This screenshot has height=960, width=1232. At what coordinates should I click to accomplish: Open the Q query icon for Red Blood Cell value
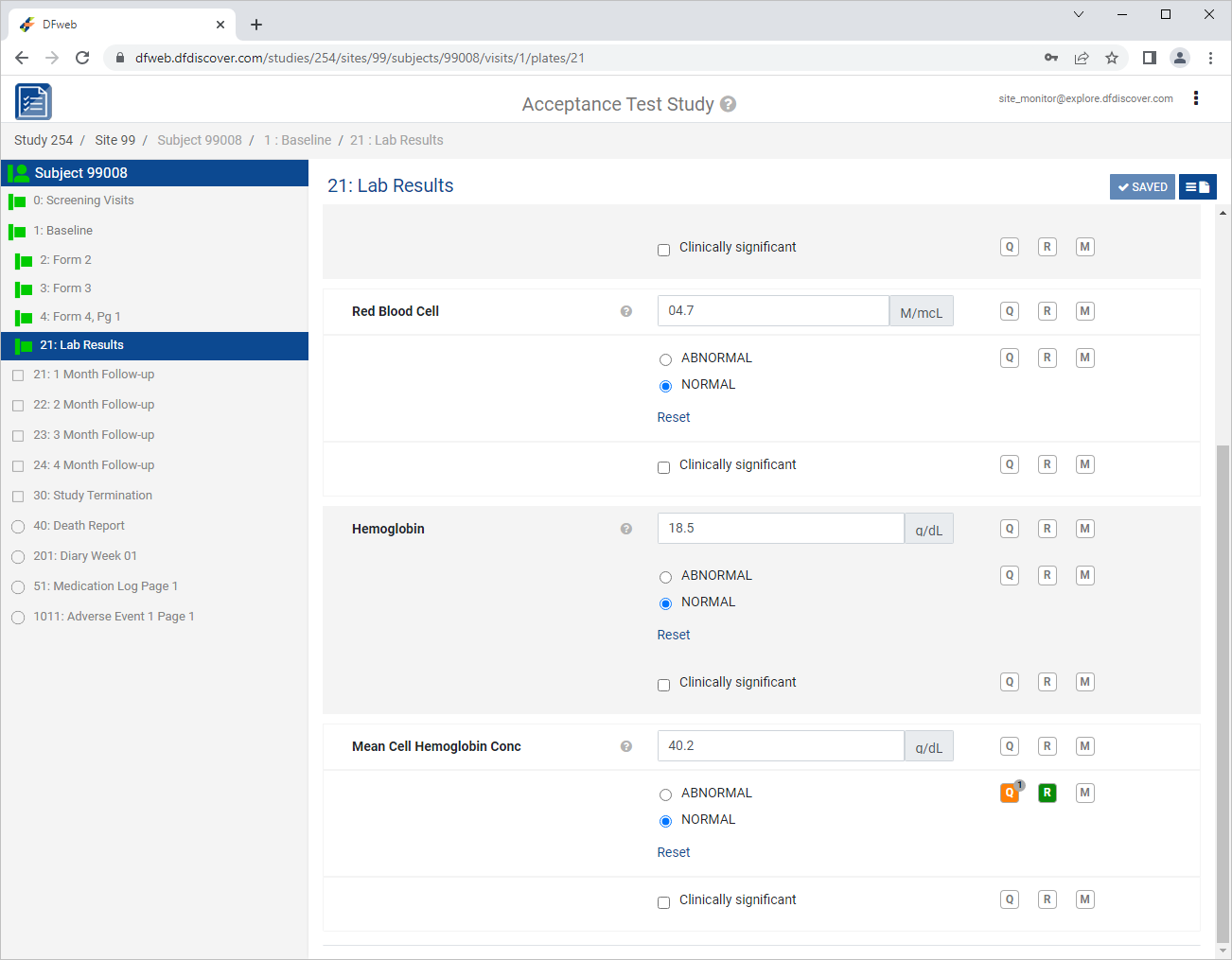pyautogui.click(x=1010, y=311)
